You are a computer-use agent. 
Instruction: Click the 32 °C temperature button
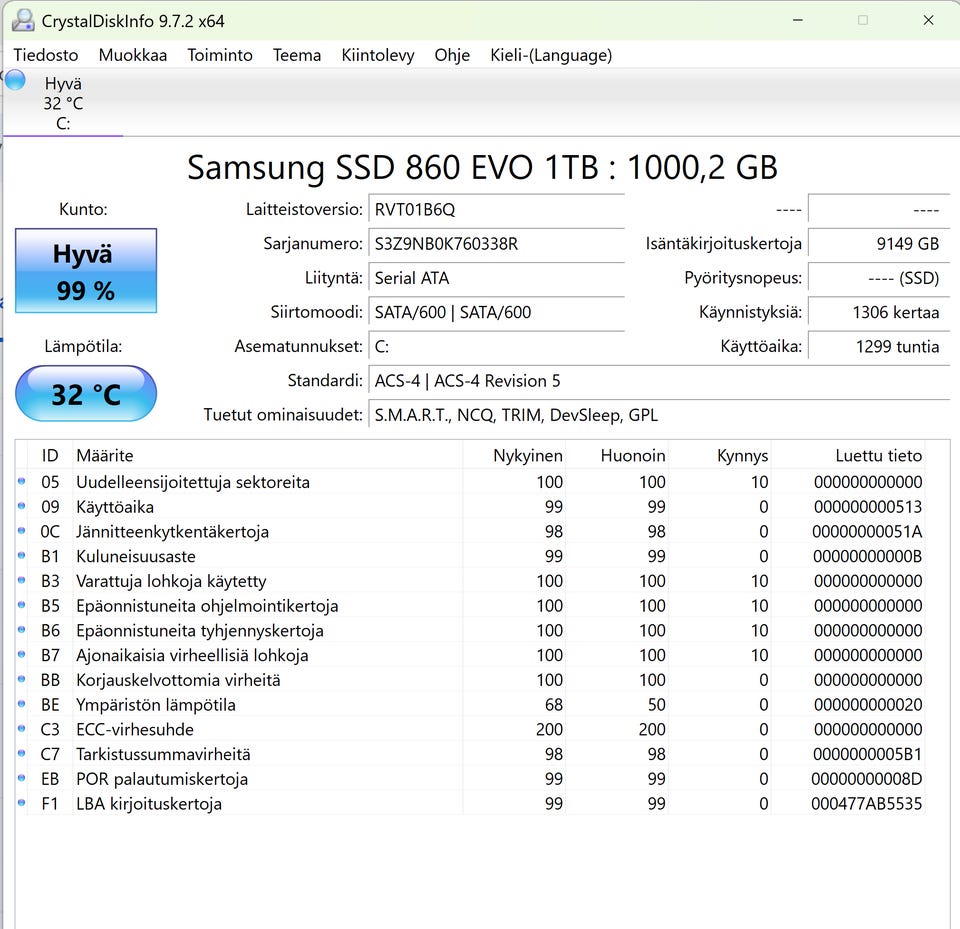pyautogui.click(x=86, y=394)
